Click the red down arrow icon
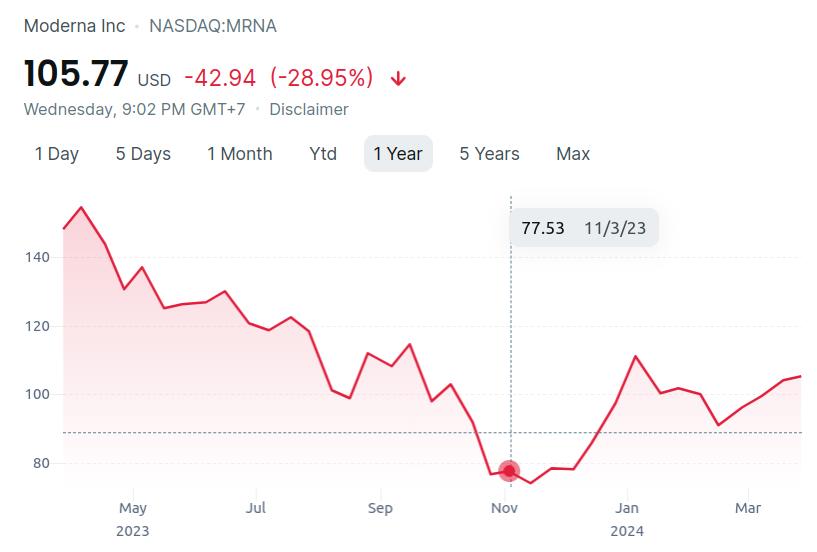Viewport: 817px width, 552px height. [399, 79]
